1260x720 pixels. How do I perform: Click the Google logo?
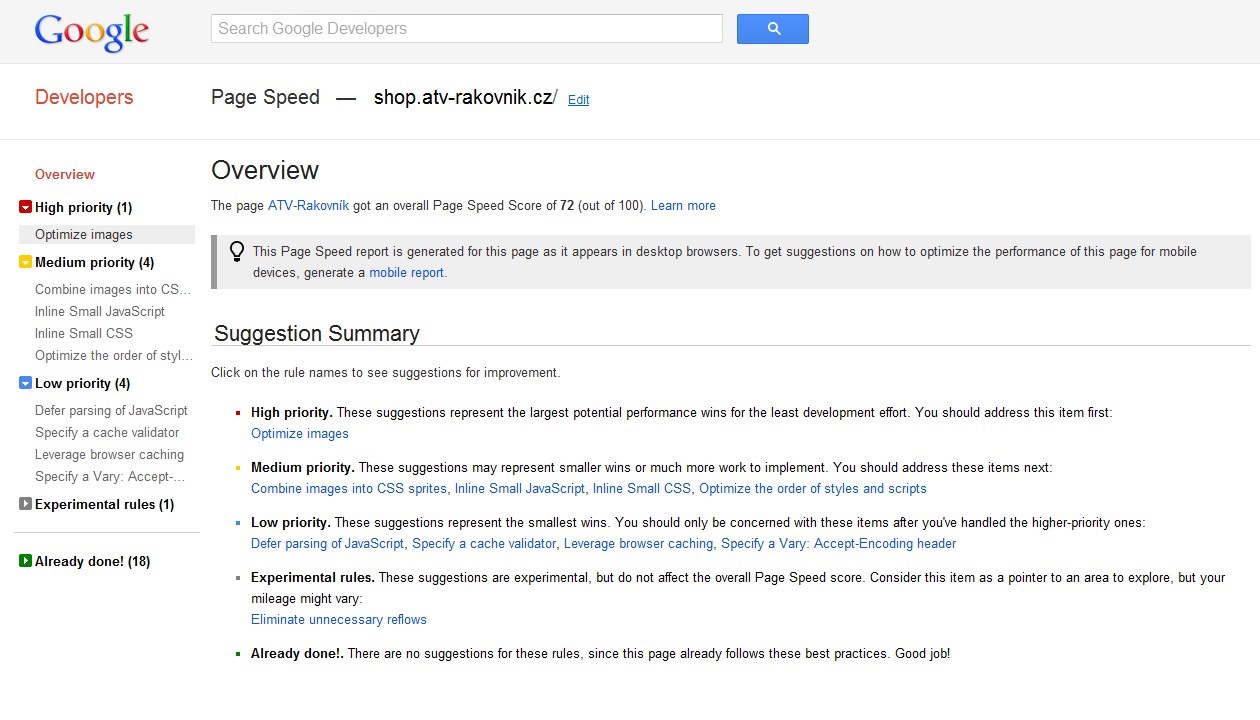point(92,32)
